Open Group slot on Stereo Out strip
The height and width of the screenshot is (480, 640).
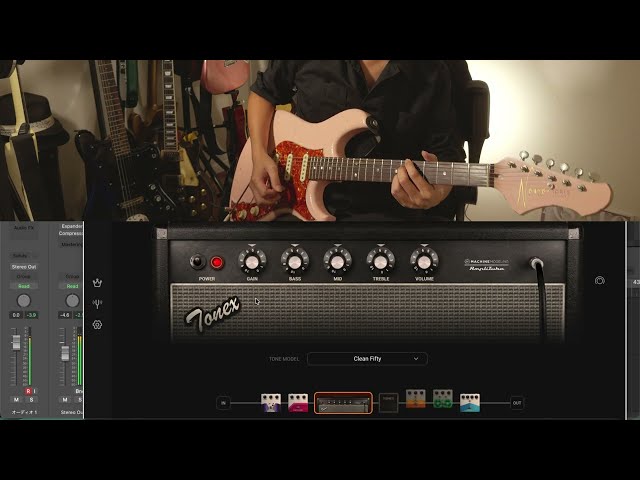pyautogui.click(x=72, y=277)
